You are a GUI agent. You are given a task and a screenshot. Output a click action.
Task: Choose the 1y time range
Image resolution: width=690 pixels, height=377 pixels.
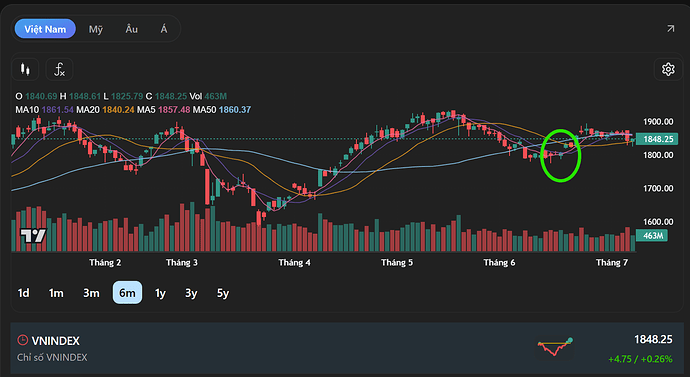[x=160, y=293]
